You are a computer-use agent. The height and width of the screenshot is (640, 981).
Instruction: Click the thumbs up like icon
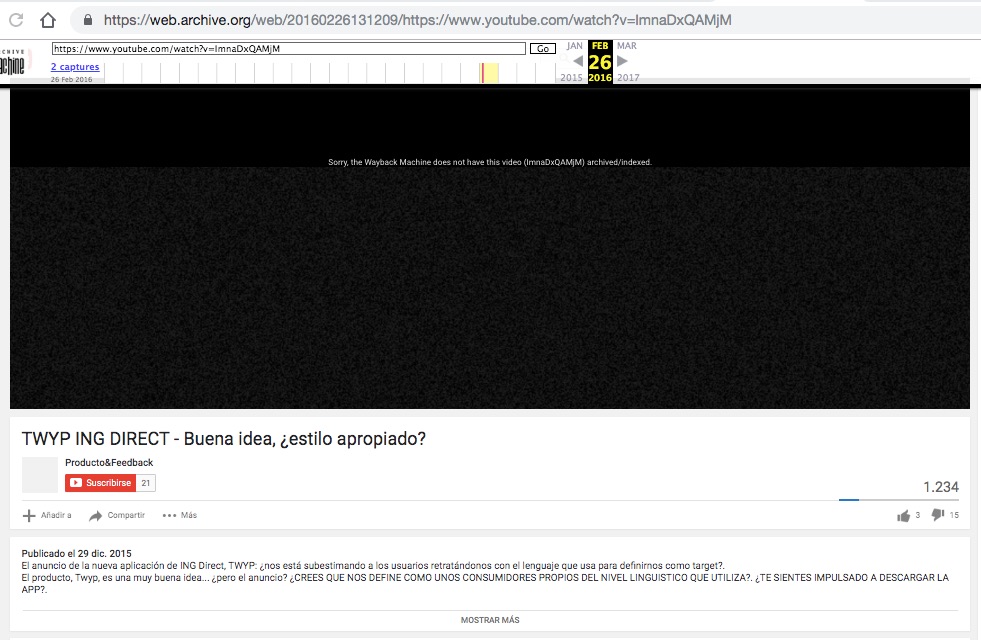[904, 515]
